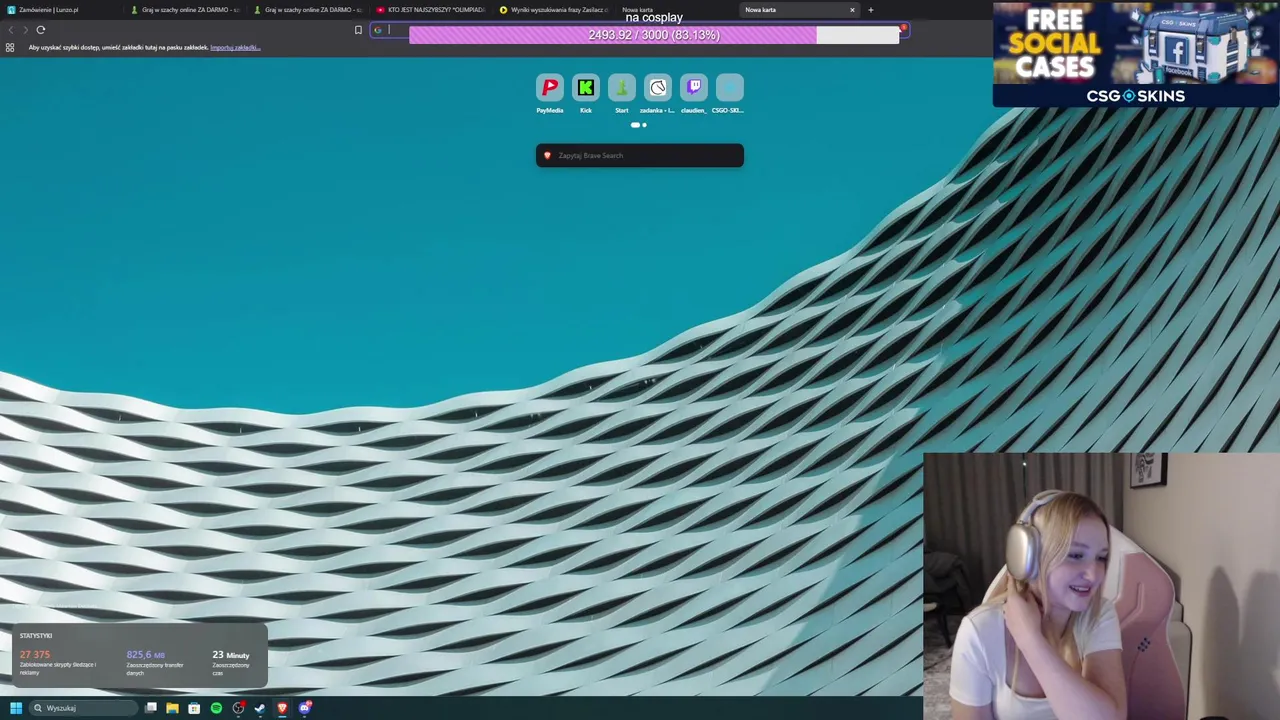Switch to the second 'Graj w szachy online' tab
This screenshot has width=1280, height=720.
tap(309, 10)
